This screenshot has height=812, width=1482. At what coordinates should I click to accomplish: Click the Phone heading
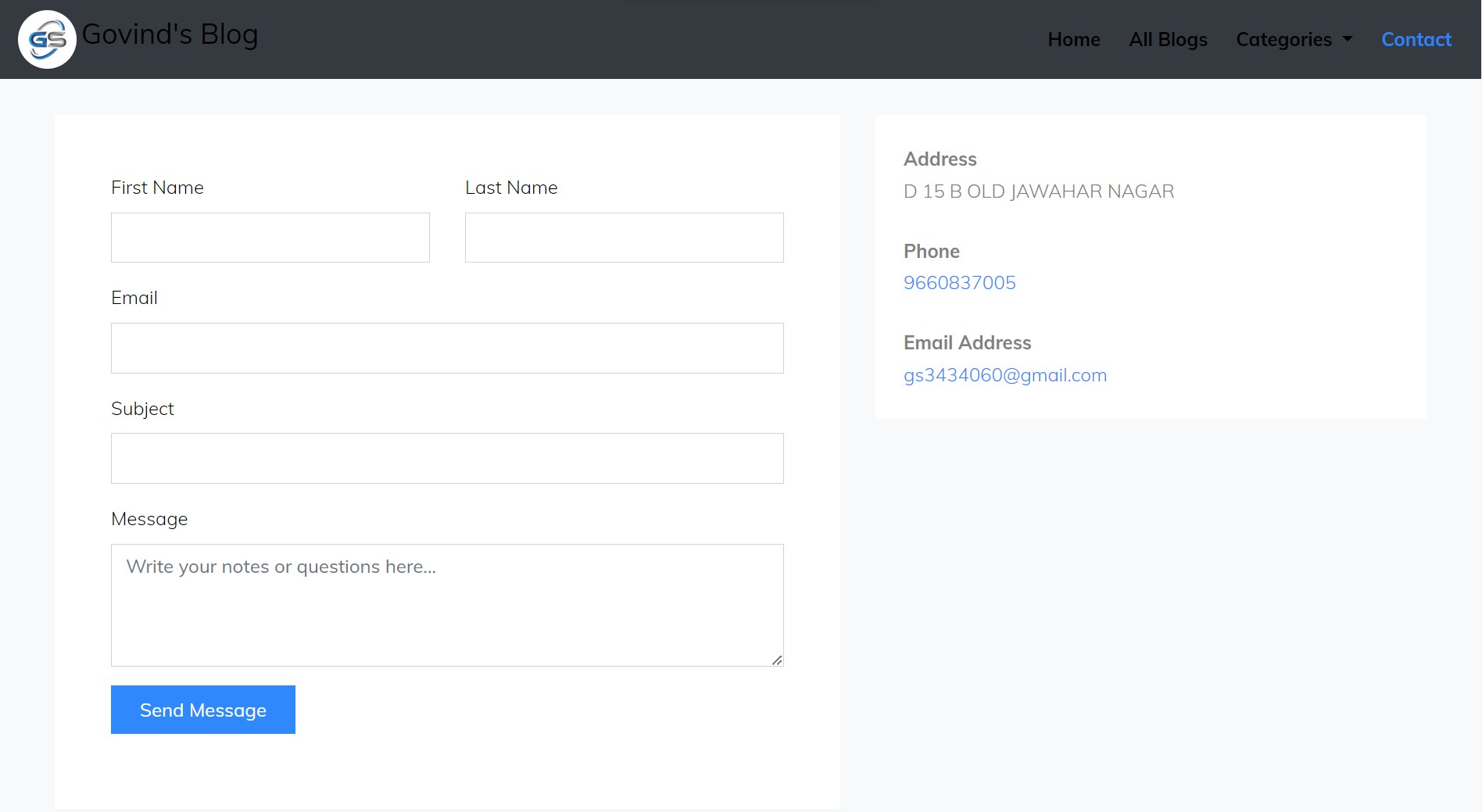(x=932, y=251)
